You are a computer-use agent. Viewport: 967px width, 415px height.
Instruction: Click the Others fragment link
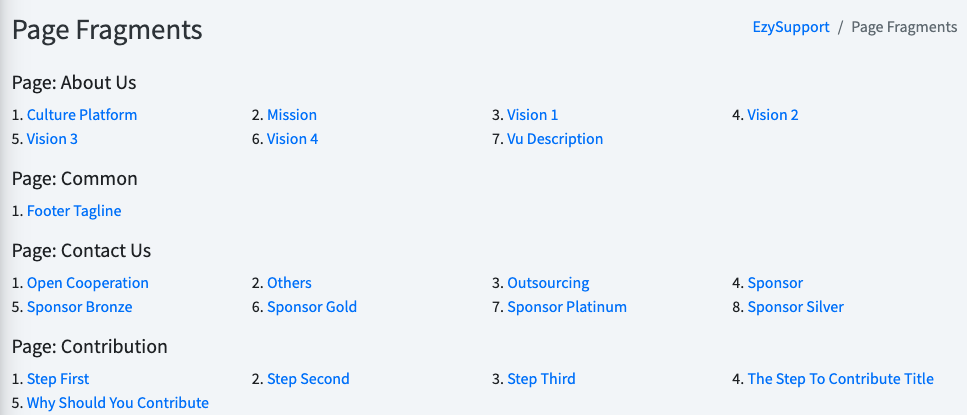[289, 283]
